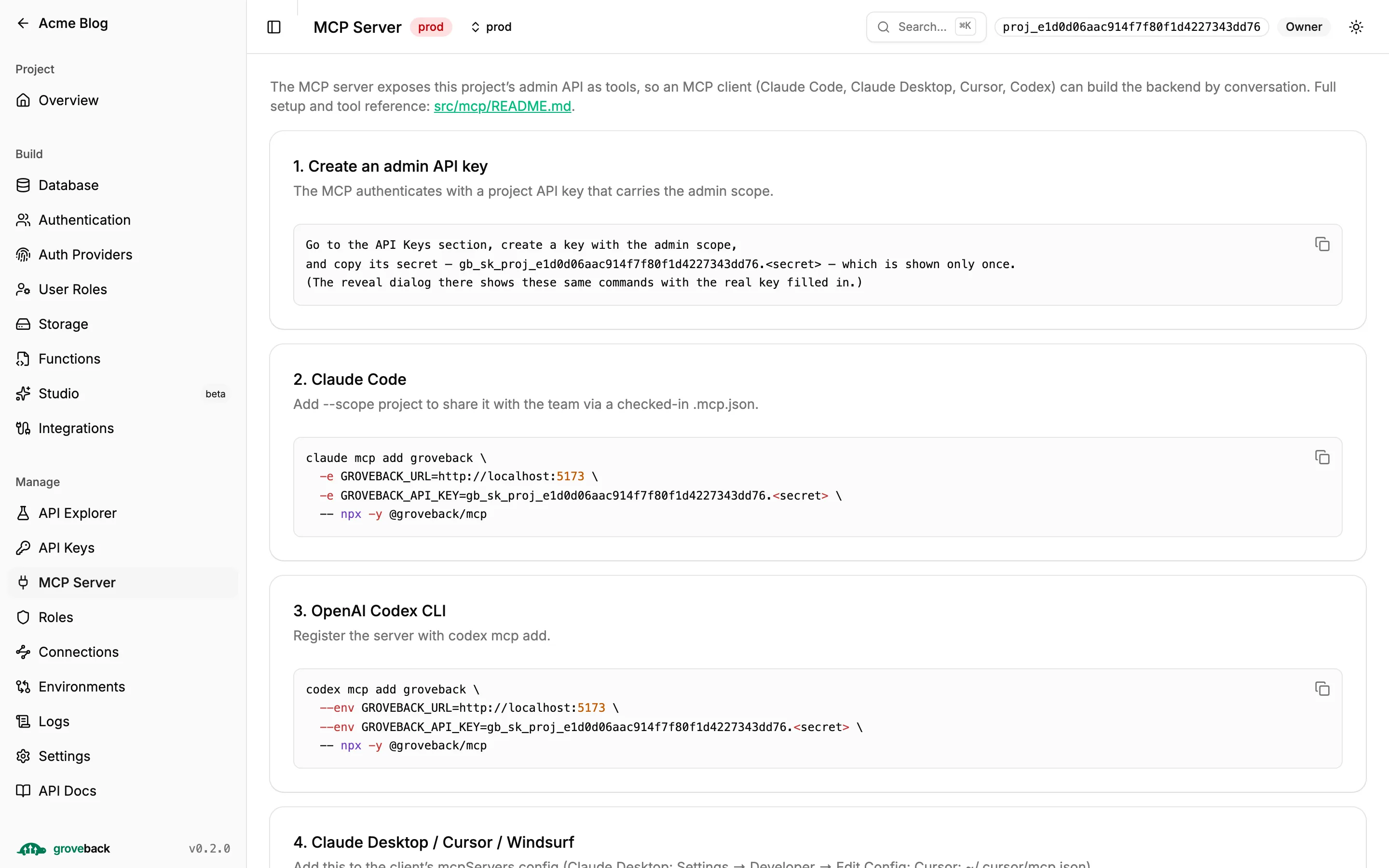Open the Settings page
The width and height of the screenshot is (1389, 868).
click(x=123, y=757)
